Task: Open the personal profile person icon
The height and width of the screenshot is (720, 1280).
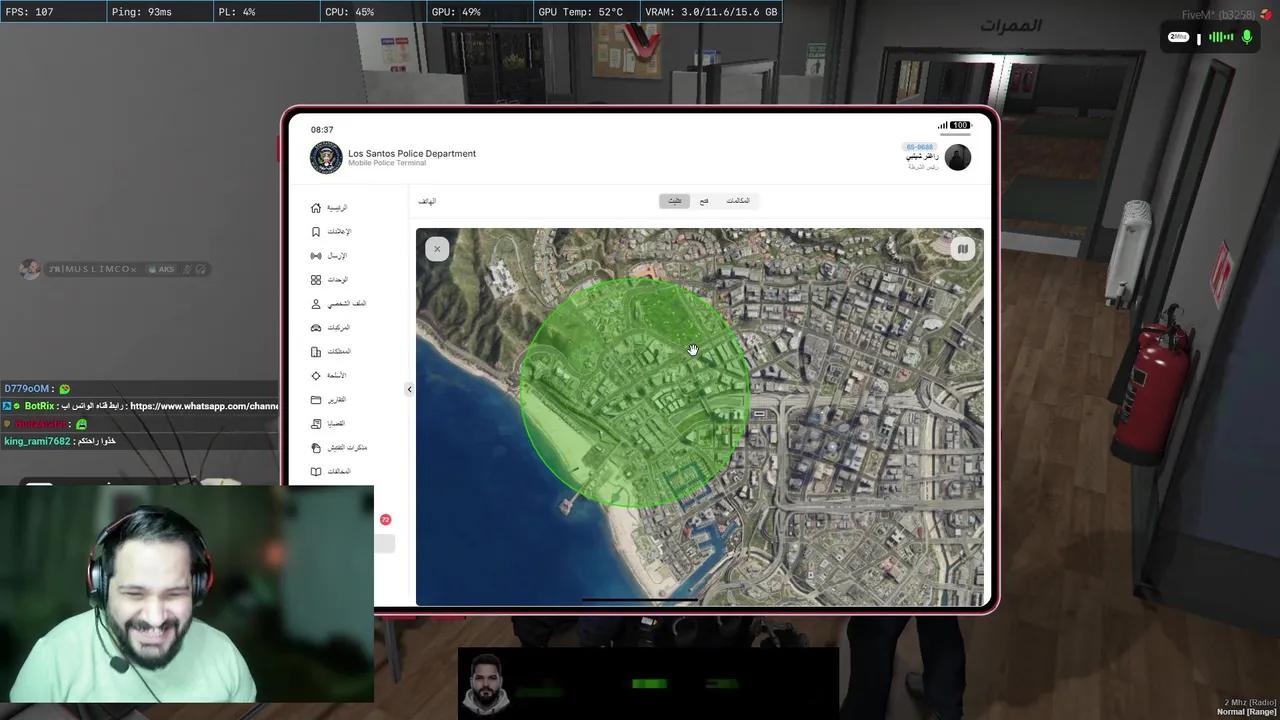Action: coord(316,304)
